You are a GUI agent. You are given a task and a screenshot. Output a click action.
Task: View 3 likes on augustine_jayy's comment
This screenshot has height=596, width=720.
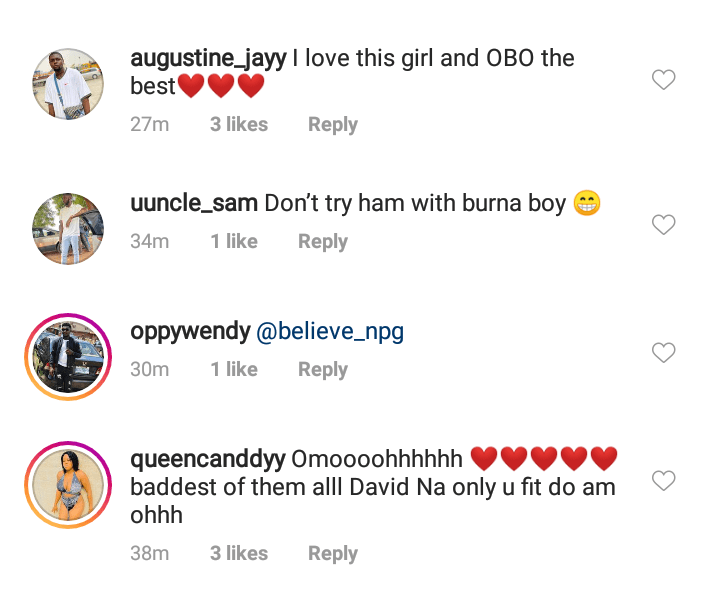pos(239,125)
